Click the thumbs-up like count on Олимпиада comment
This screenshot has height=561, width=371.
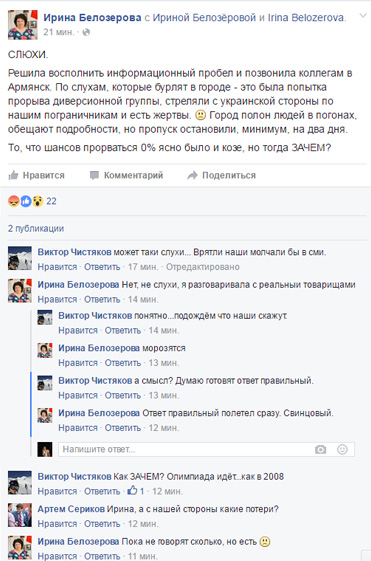tap(136, 491)
